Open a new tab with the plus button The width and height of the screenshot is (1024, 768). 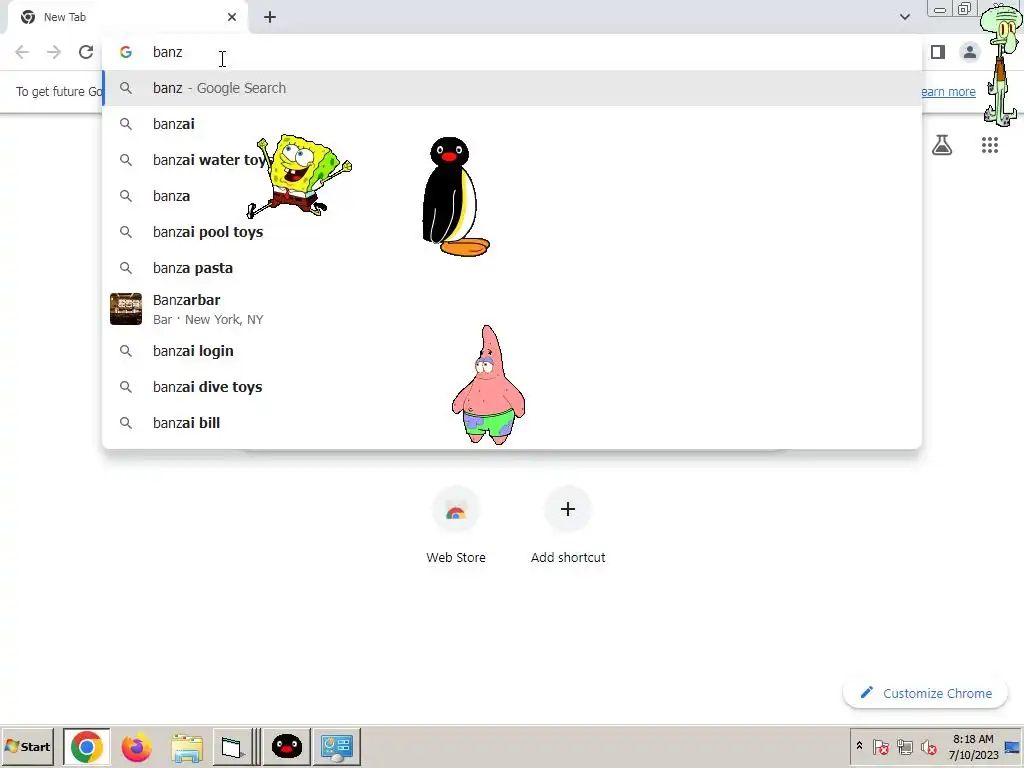tap(270, 17)
